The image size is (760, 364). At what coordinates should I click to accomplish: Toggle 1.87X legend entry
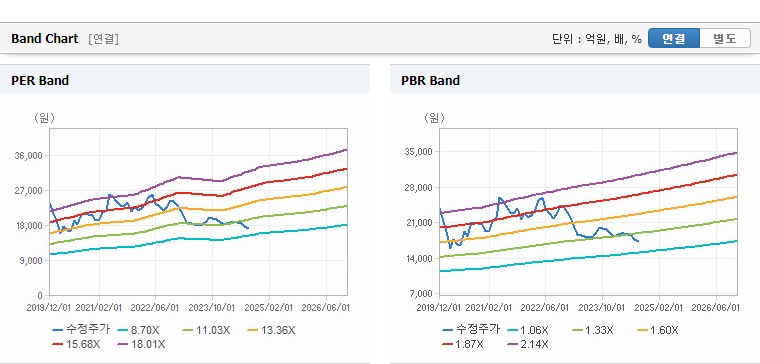[463, 345]
